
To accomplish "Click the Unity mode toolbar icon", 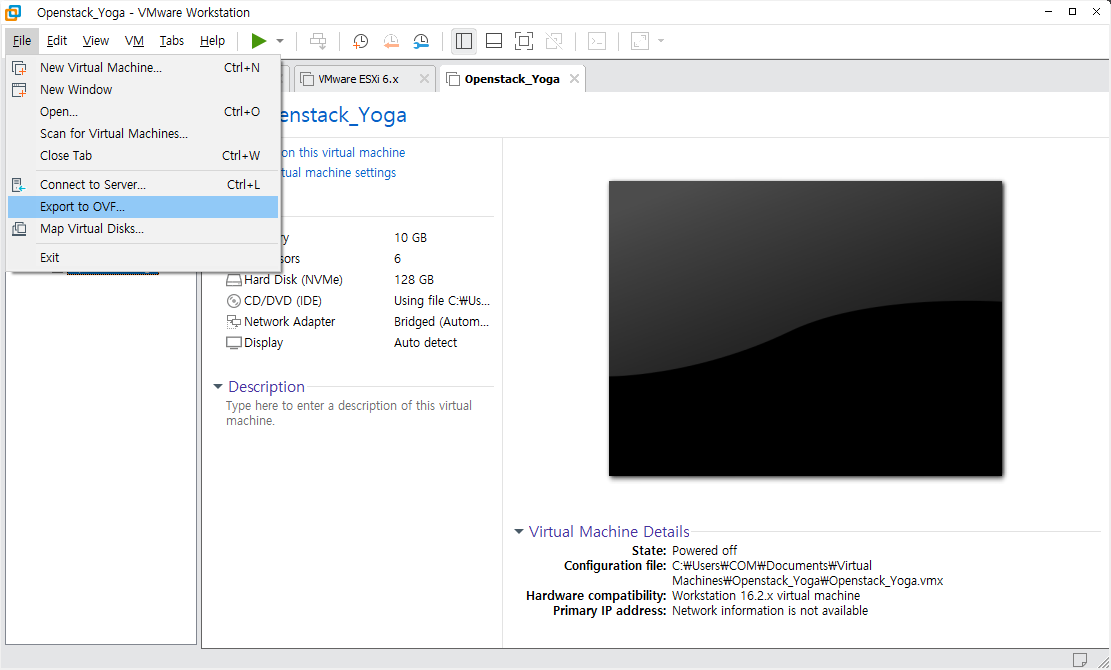I will (554, 41).
